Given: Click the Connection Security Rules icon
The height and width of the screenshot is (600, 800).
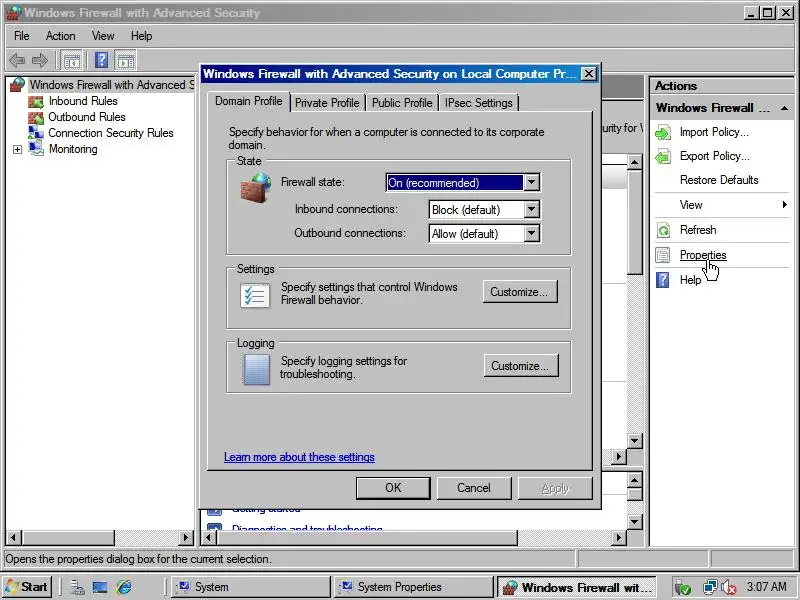Looking at the screenshot, I should (36, 133).
